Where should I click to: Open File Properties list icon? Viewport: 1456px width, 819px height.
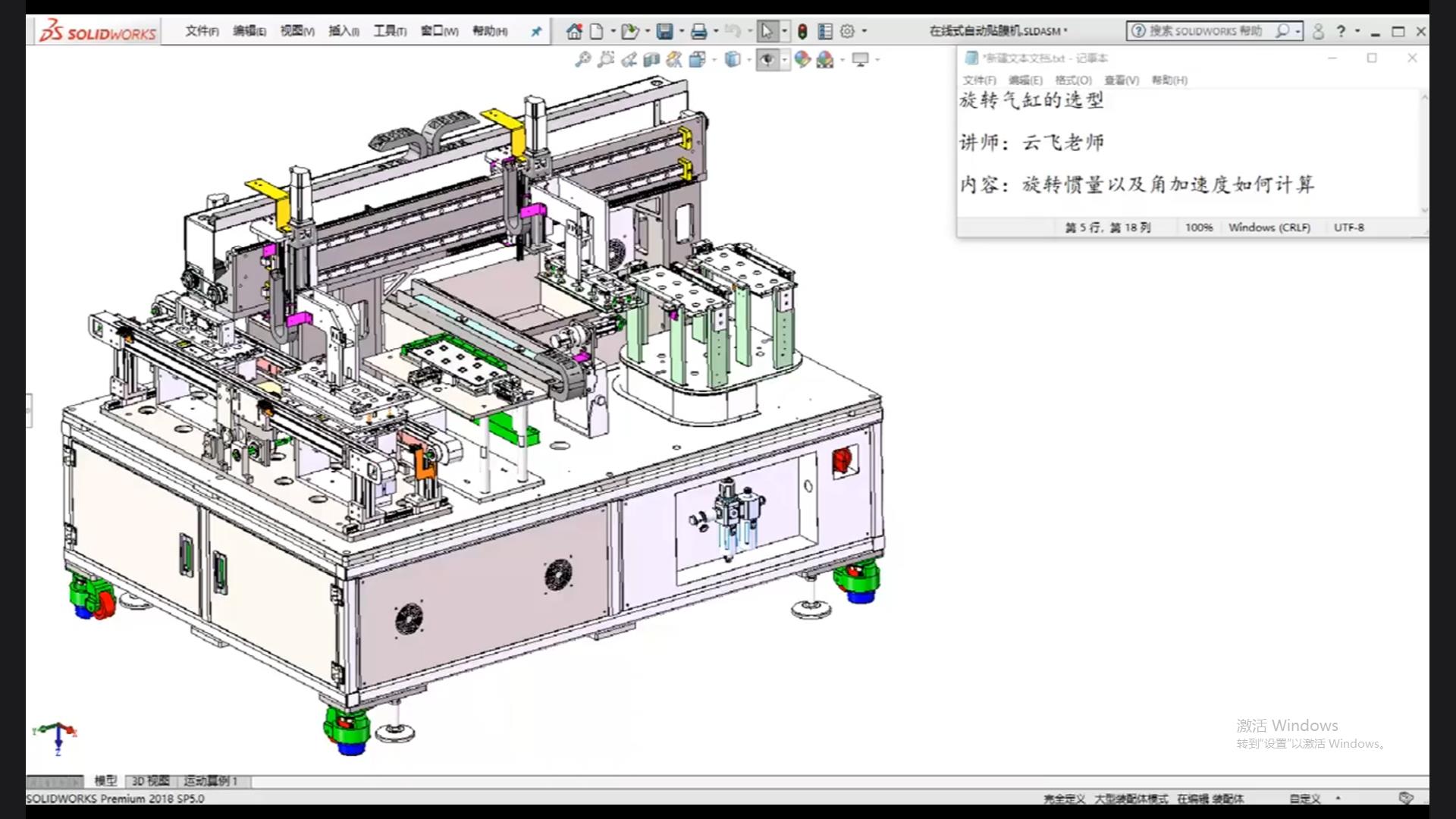pyautogui.click(x=825, y=31)
